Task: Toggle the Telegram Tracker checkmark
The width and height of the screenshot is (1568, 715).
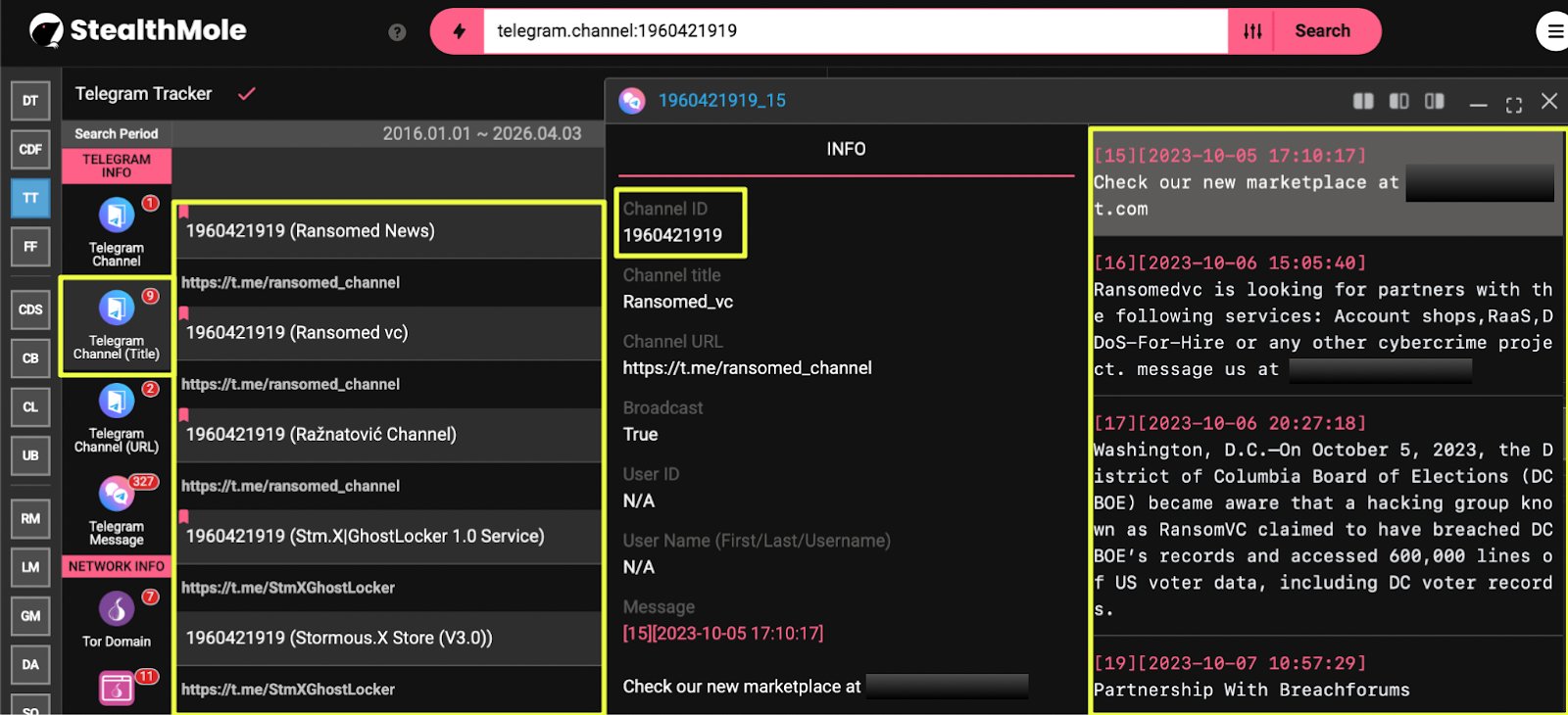Action: pyautogui.click(x=247, y=94)
